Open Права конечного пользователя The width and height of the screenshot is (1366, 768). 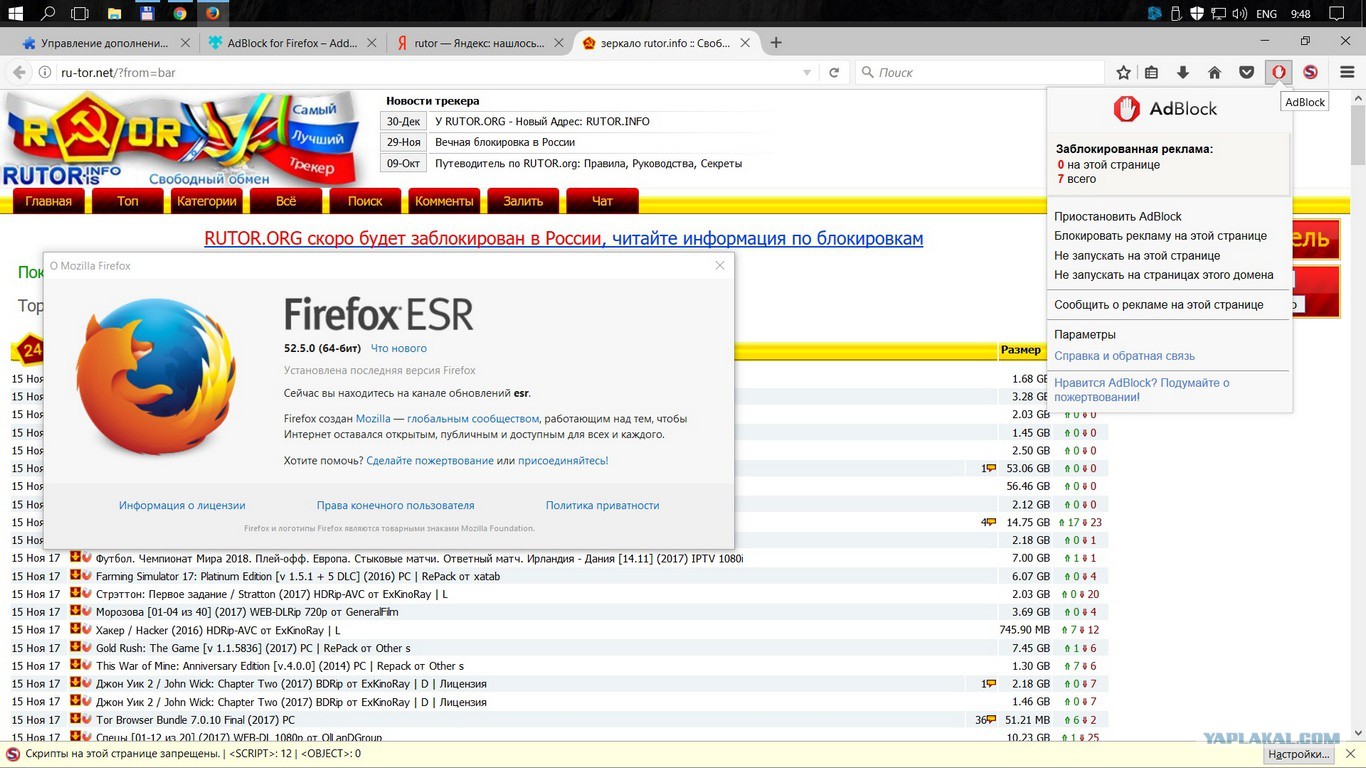click(396, 506)
